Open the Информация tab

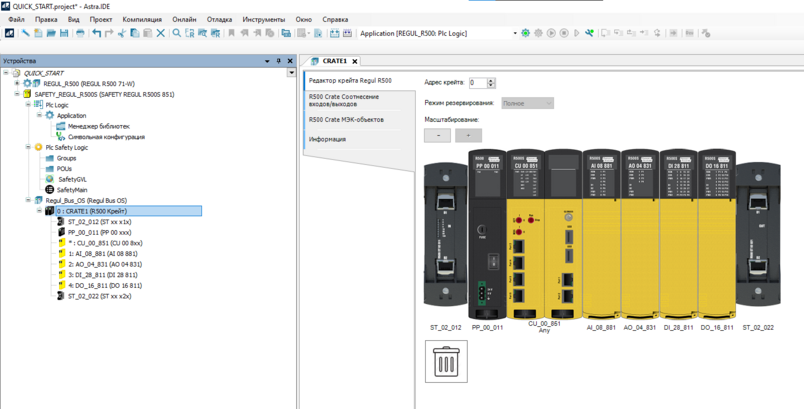tap(327, 139)
